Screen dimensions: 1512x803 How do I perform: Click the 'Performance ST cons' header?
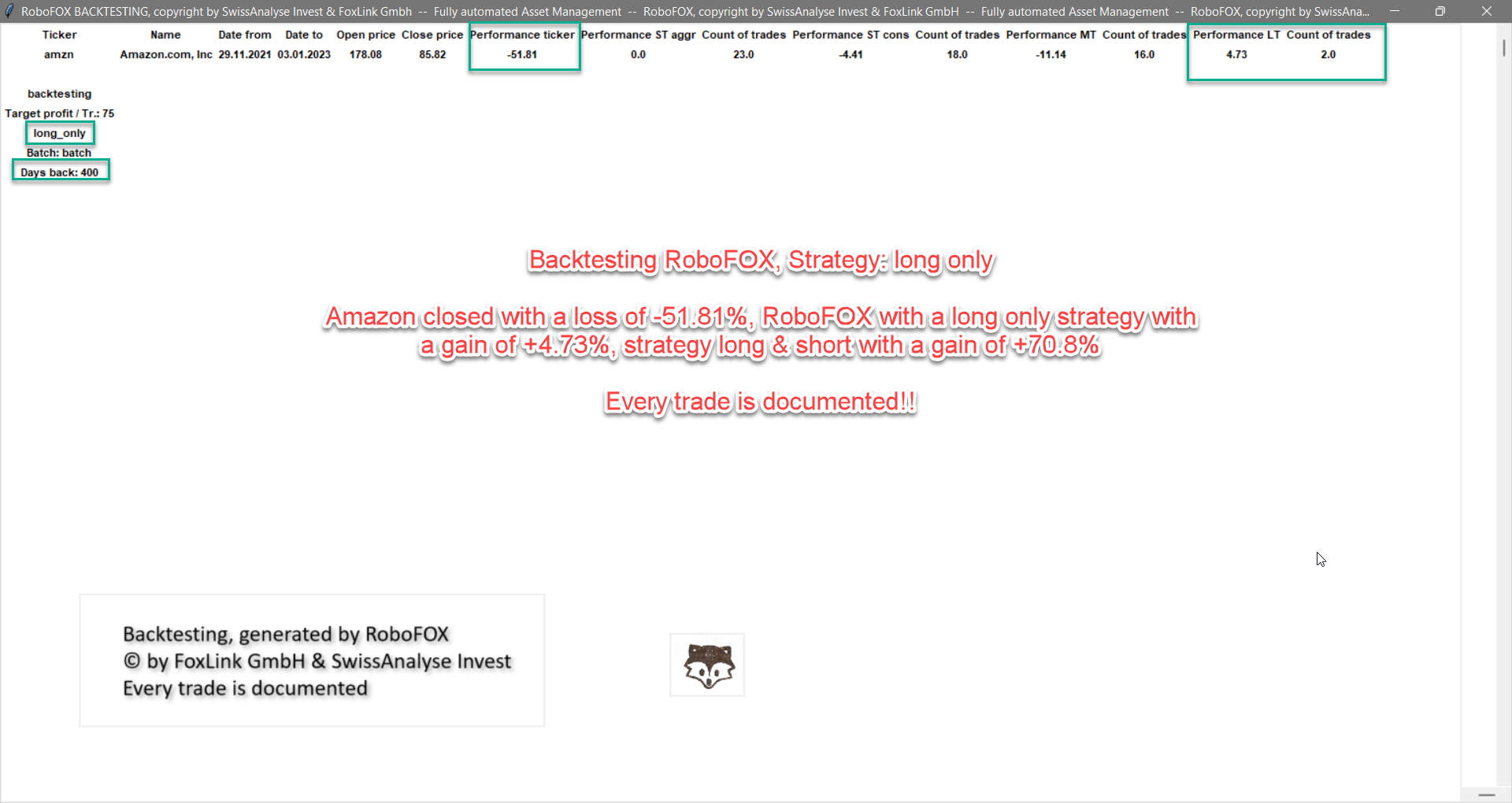click(850, 35)
